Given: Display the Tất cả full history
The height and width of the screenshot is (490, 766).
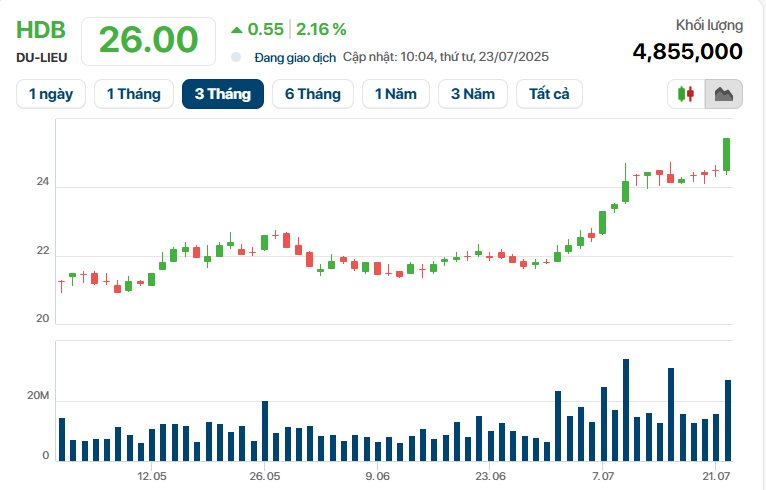Looking at the screenshot, I should [549, 94].
